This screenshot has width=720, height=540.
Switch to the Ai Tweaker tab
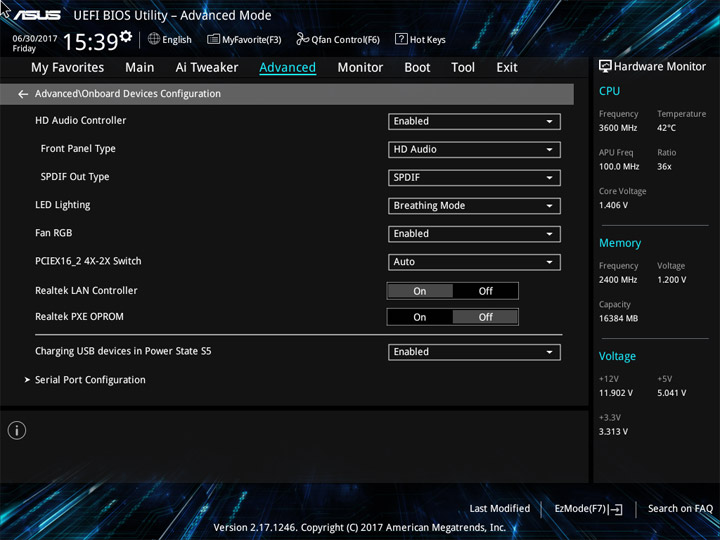pos(207,68)
